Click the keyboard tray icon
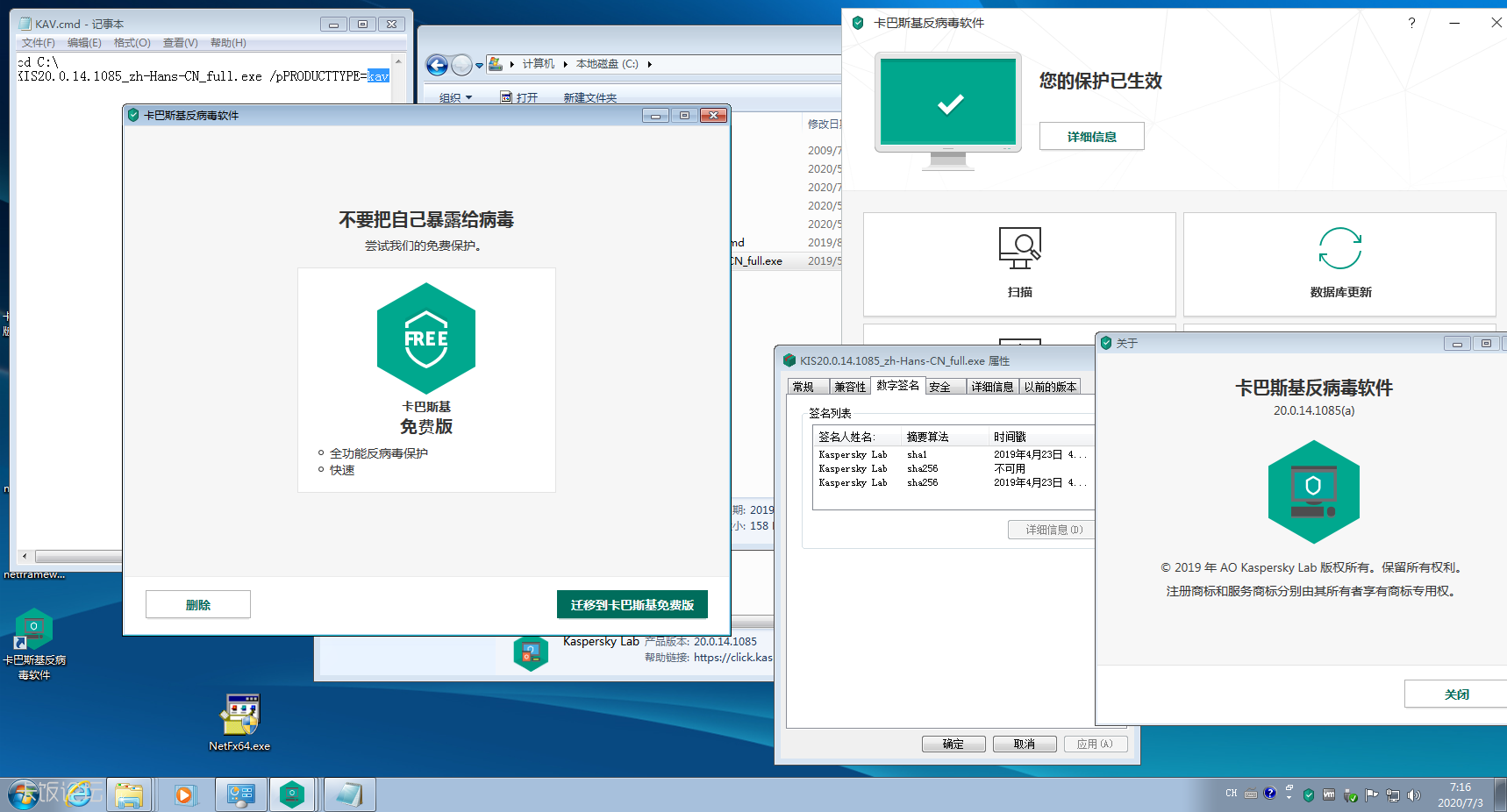 (x=1251, y=794)
